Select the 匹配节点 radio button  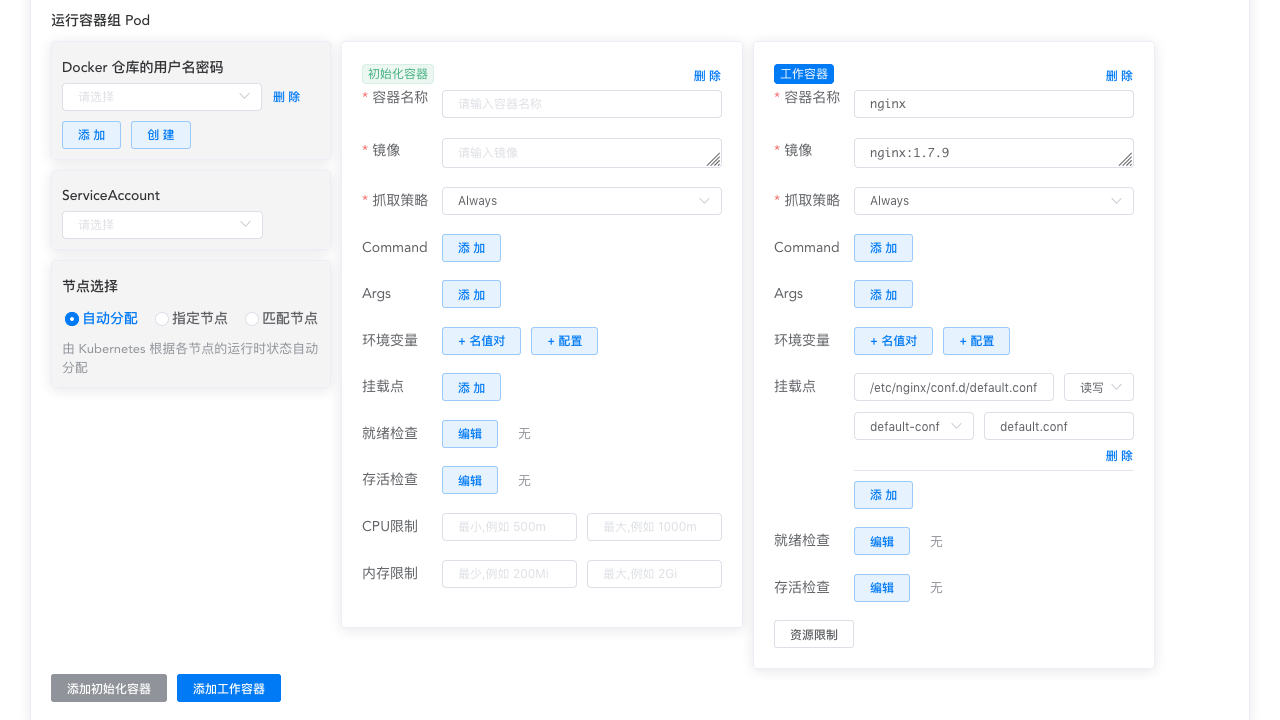point(252,318)
